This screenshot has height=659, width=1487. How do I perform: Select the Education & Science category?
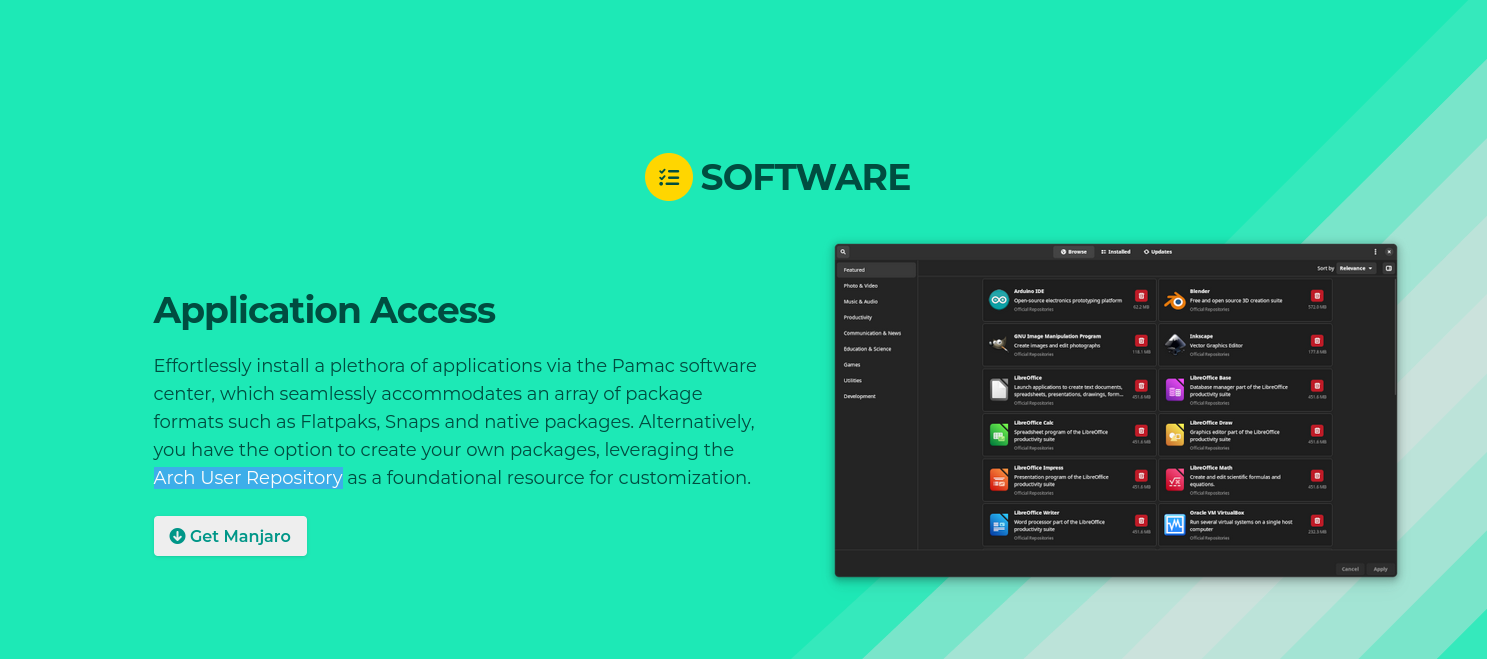(x=876, y=349)
